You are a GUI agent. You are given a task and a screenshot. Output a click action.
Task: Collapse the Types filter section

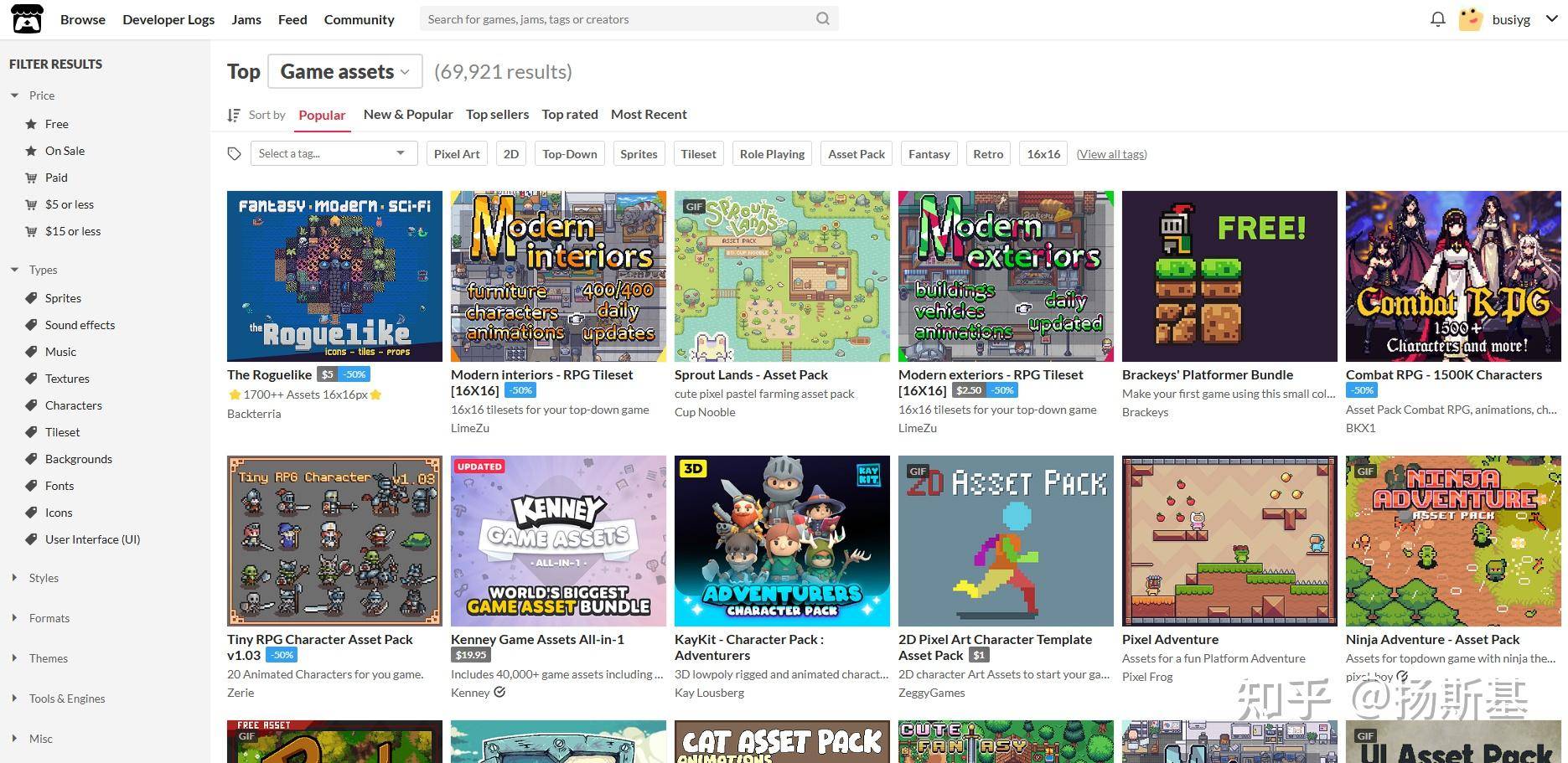(x=14, y=270)
